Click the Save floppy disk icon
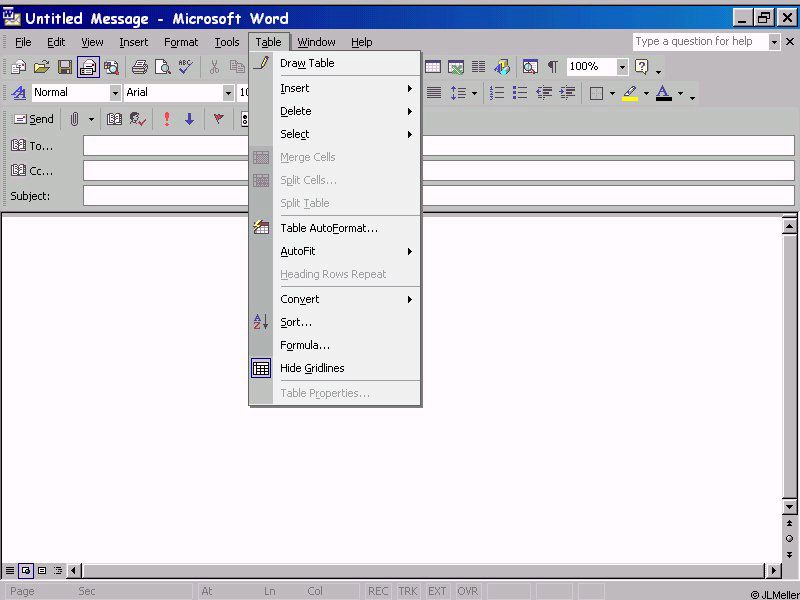The height and width of the screenshot is (600, 800). tap(65, 67)
